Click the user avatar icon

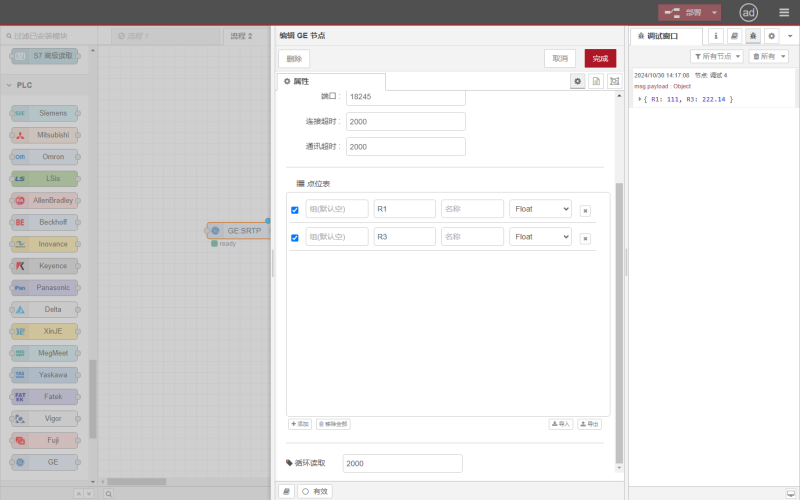coord(748,13)
